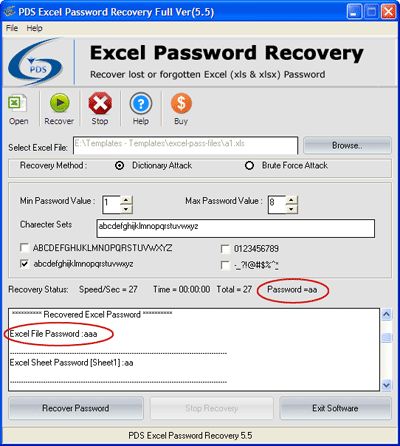The image size is (400, 446).
Task: Open the blue Help question icon
Action: [141, 103]
